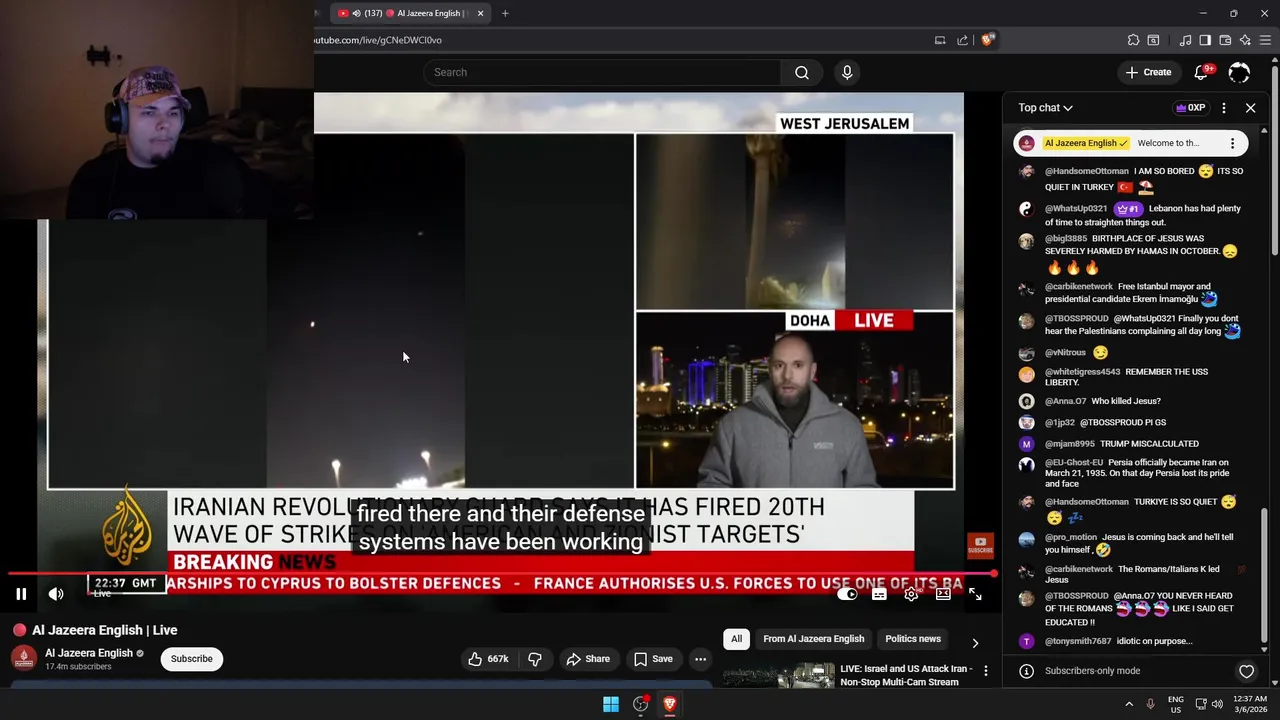Viewport: 1280px width, 720px height.
Task: Open Brave Leo AI sparkle icon
Action: pyautogui.click(x=1245, y=40)
